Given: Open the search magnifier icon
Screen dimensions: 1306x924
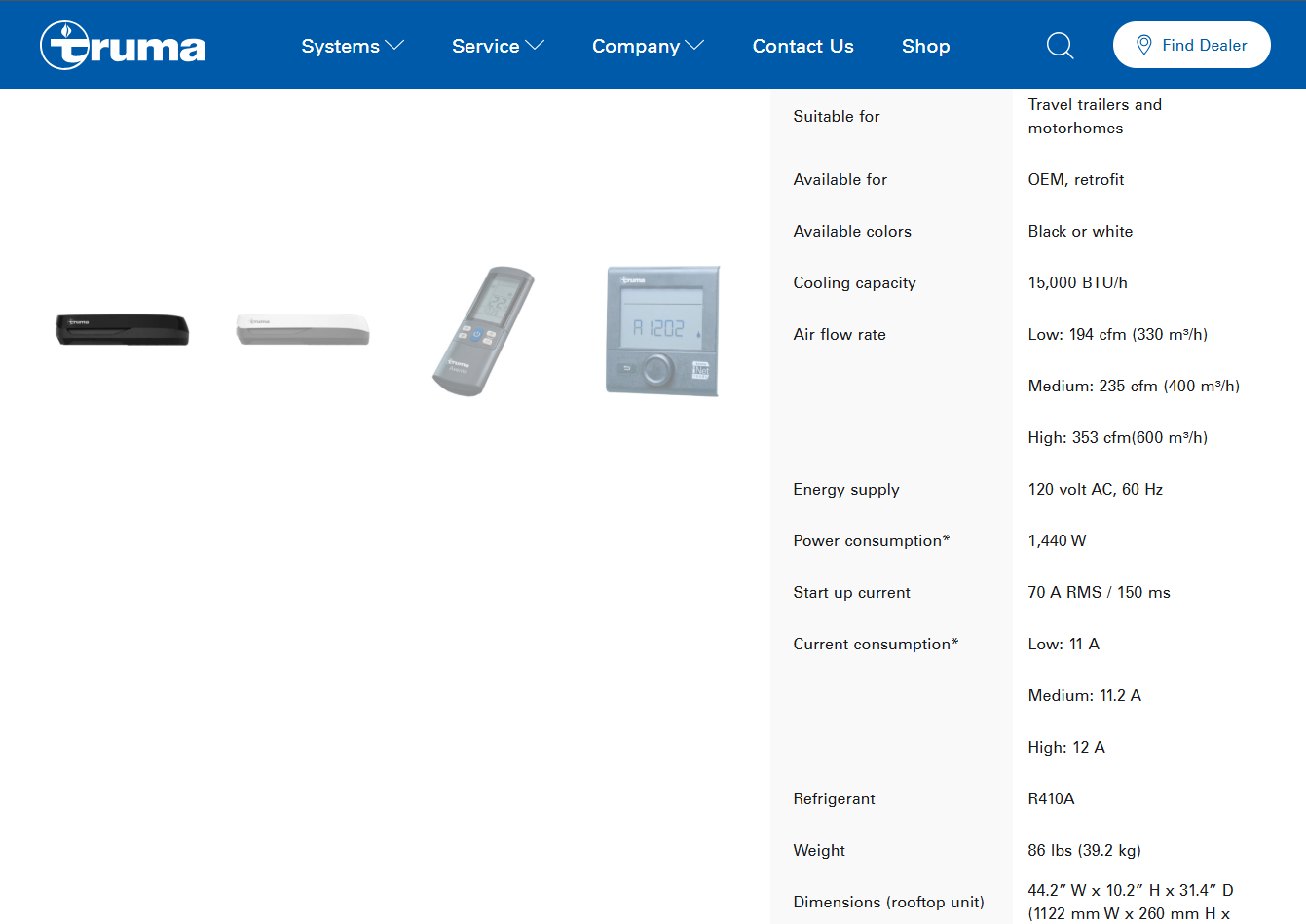Looking at the screenshot, I should tap(1060, 46).
